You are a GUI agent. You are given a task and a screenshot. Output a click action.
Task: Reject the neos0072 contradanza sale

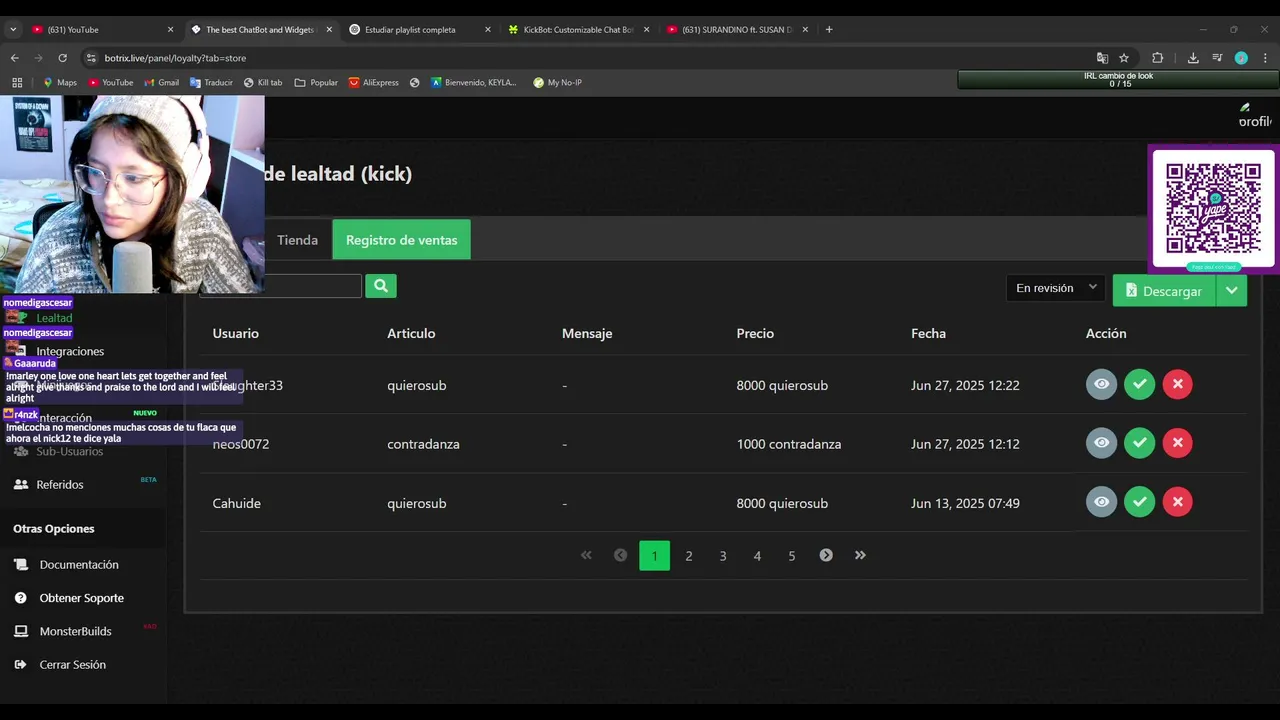pyautogui.click(x=1177, y=443)
